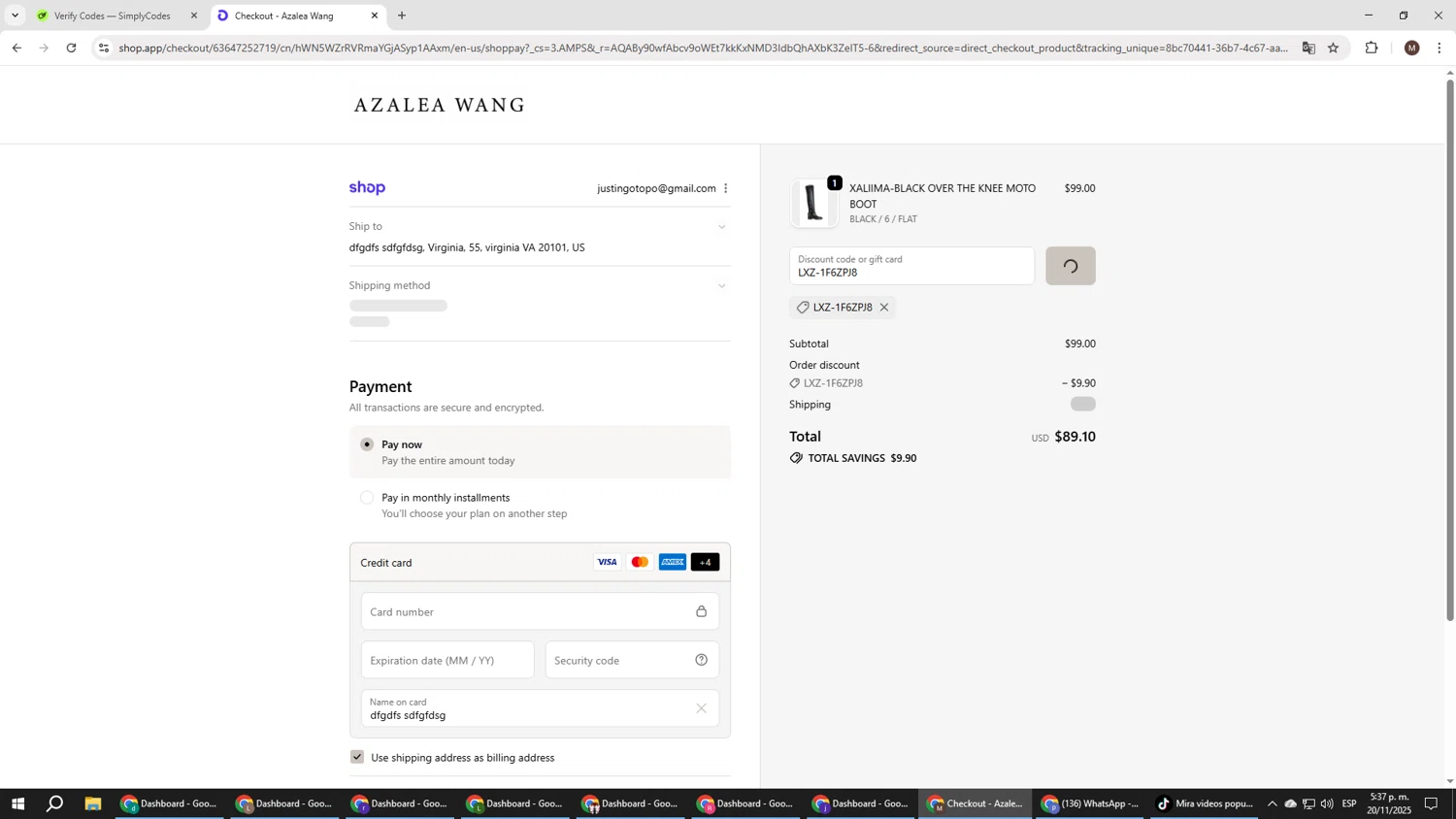Show the additional +4 card brands
1456x819 pixels.
click(x=705, y=563)
